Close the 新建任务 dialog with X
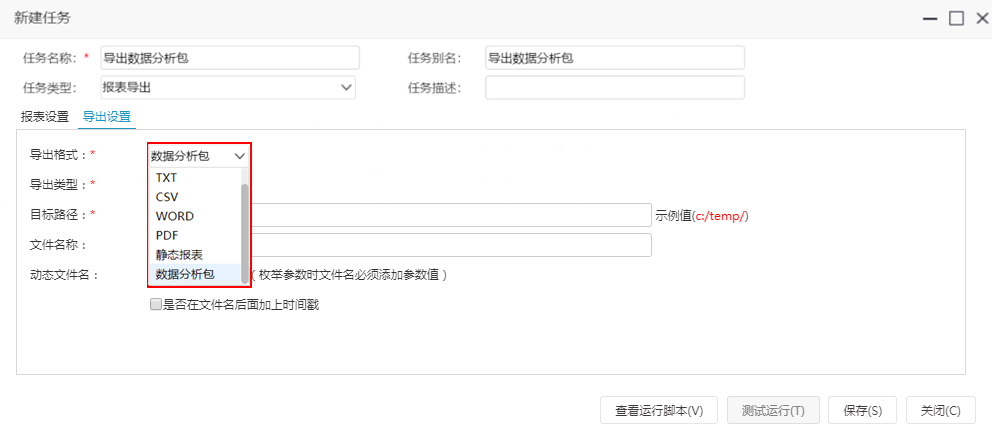Image resolution: width=992 pixels, height=439 pixels. (982, 18)
